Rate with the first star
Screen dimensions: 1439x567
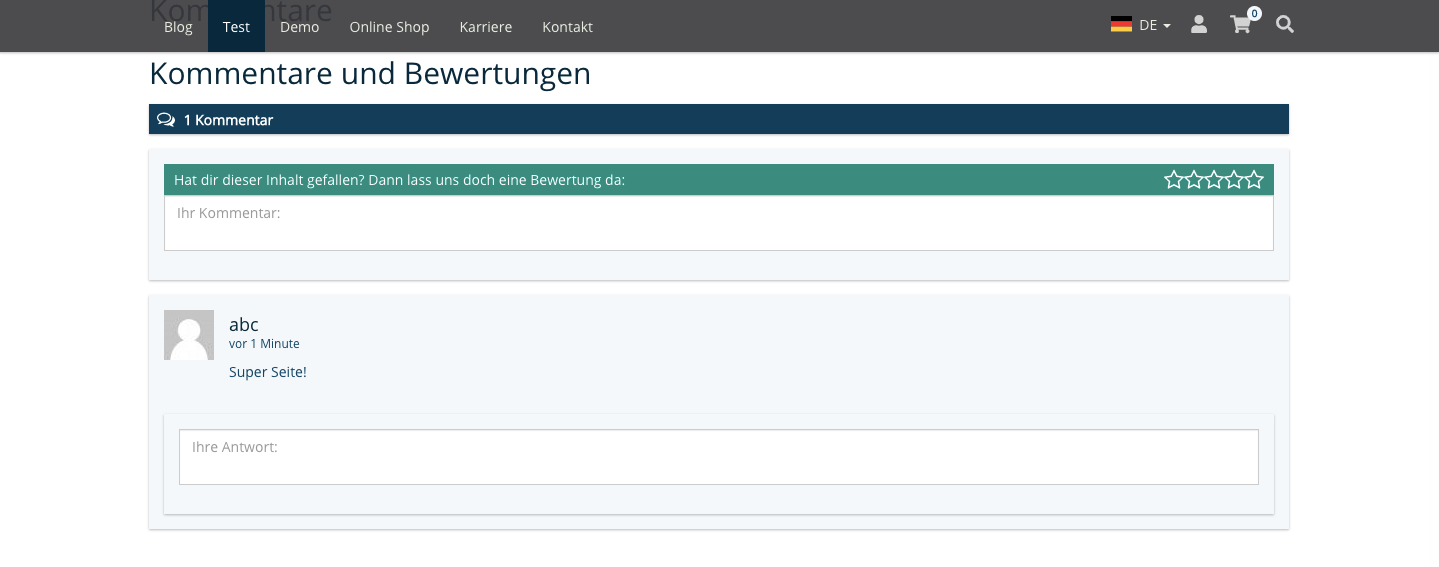point(1174,180)
